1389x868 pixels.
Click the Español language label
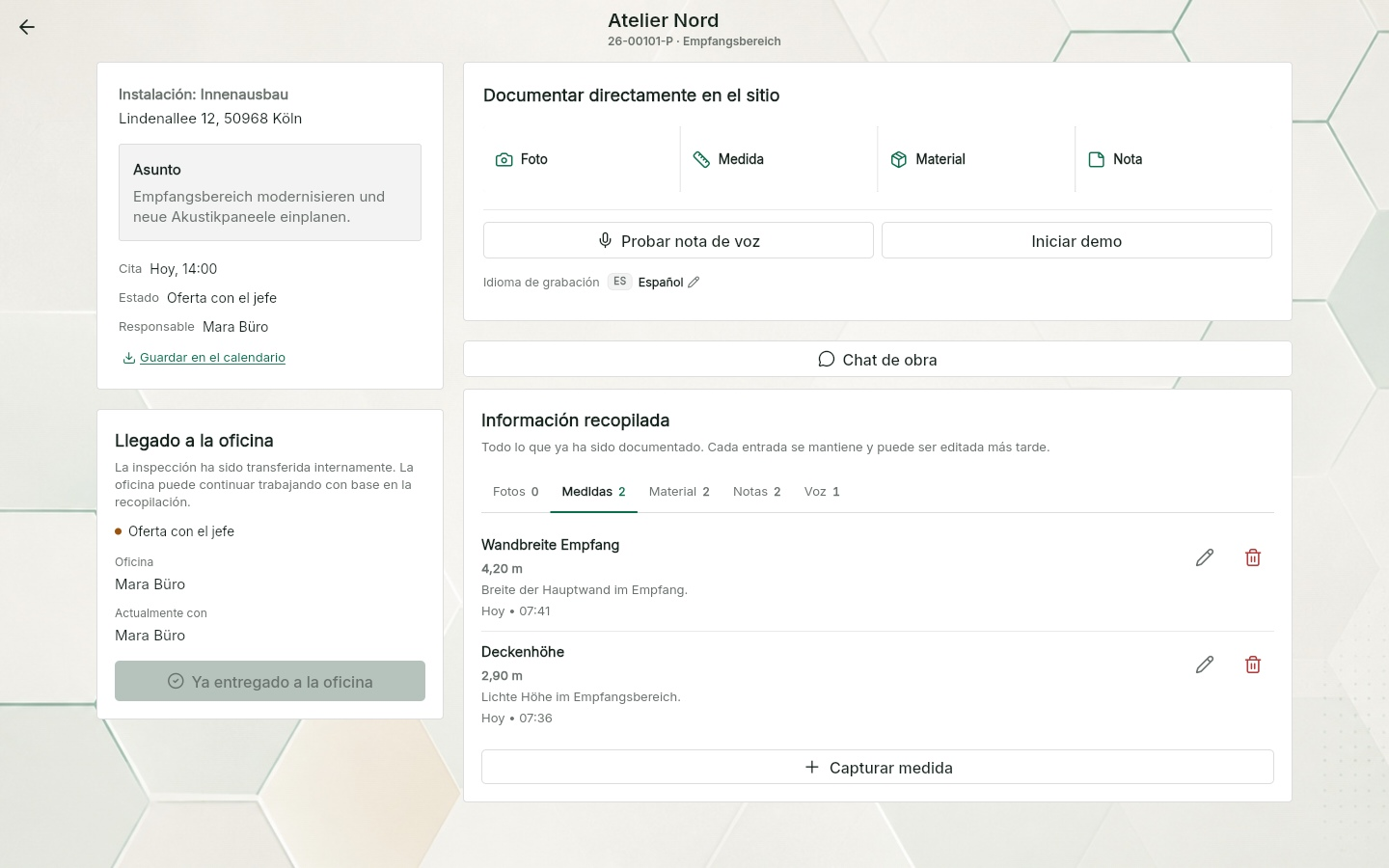tap(661, 283)
